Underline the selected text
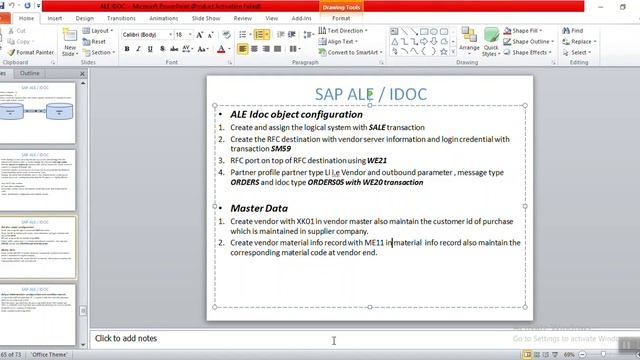 [x=150, y=49]
